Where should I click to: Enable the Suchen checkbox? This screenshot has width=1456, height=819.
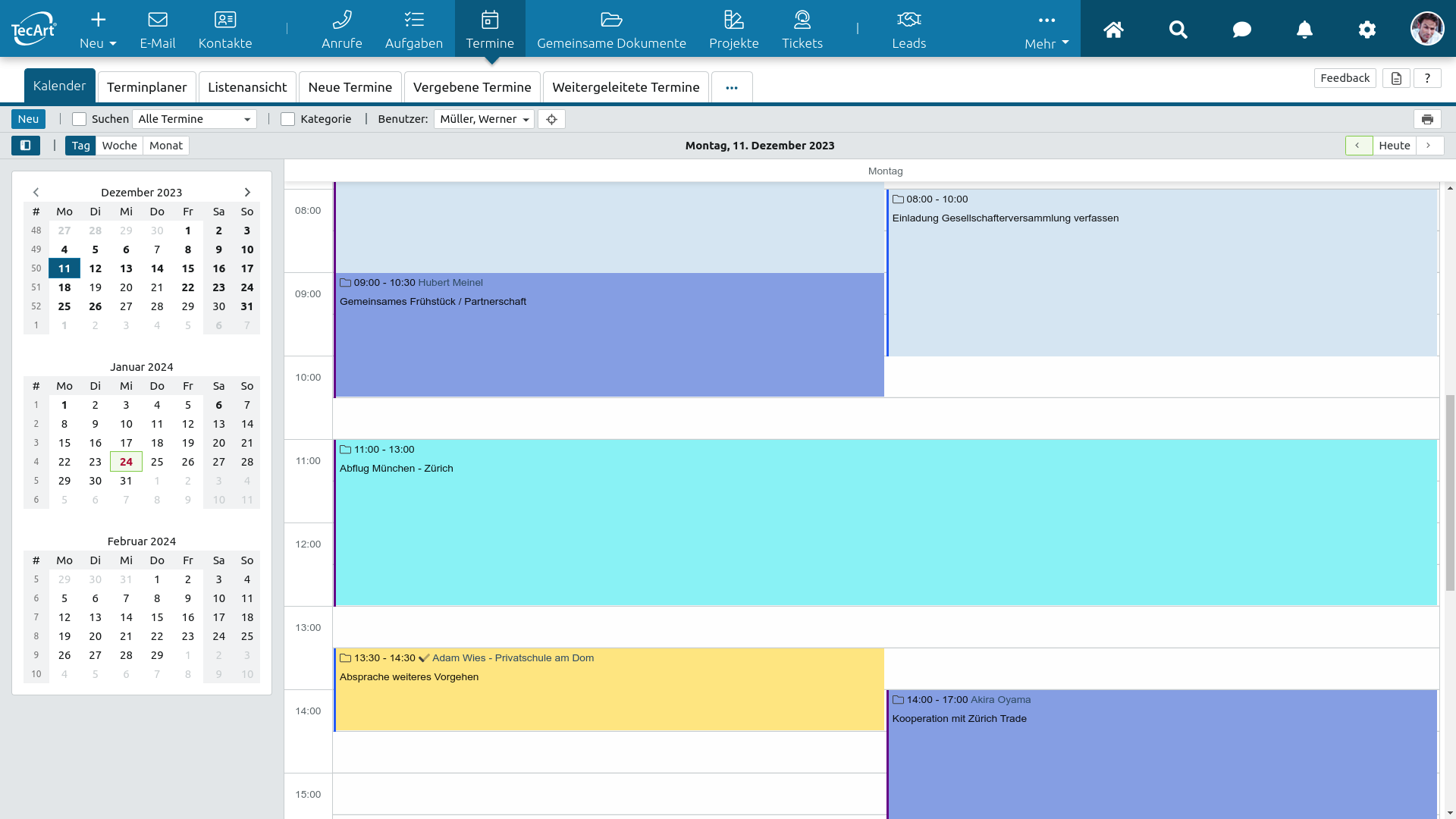click(79, 119)
